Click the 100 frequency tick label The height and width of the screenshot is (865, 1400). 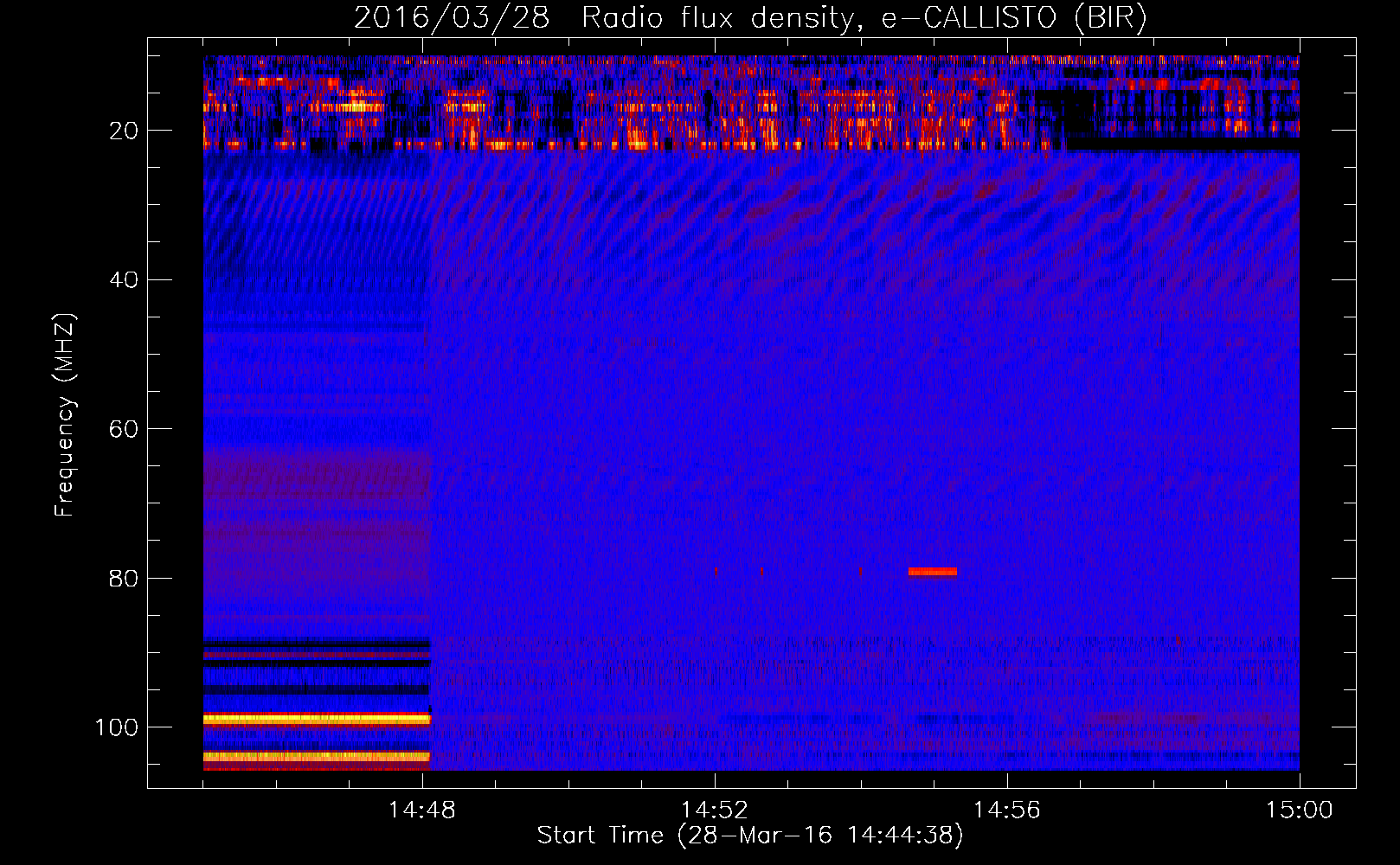117,727
